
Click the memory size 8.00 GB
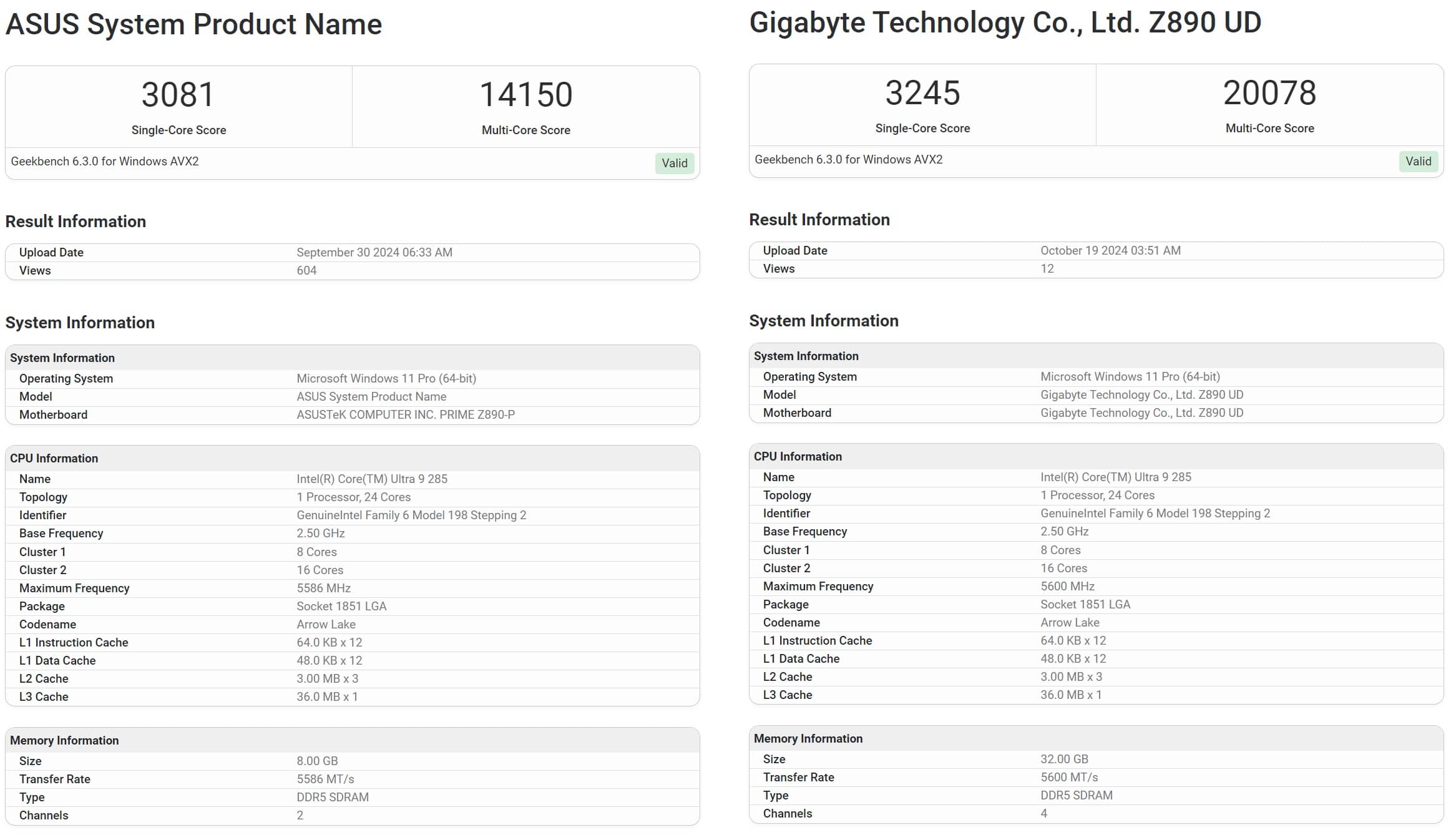coord(317,761)
